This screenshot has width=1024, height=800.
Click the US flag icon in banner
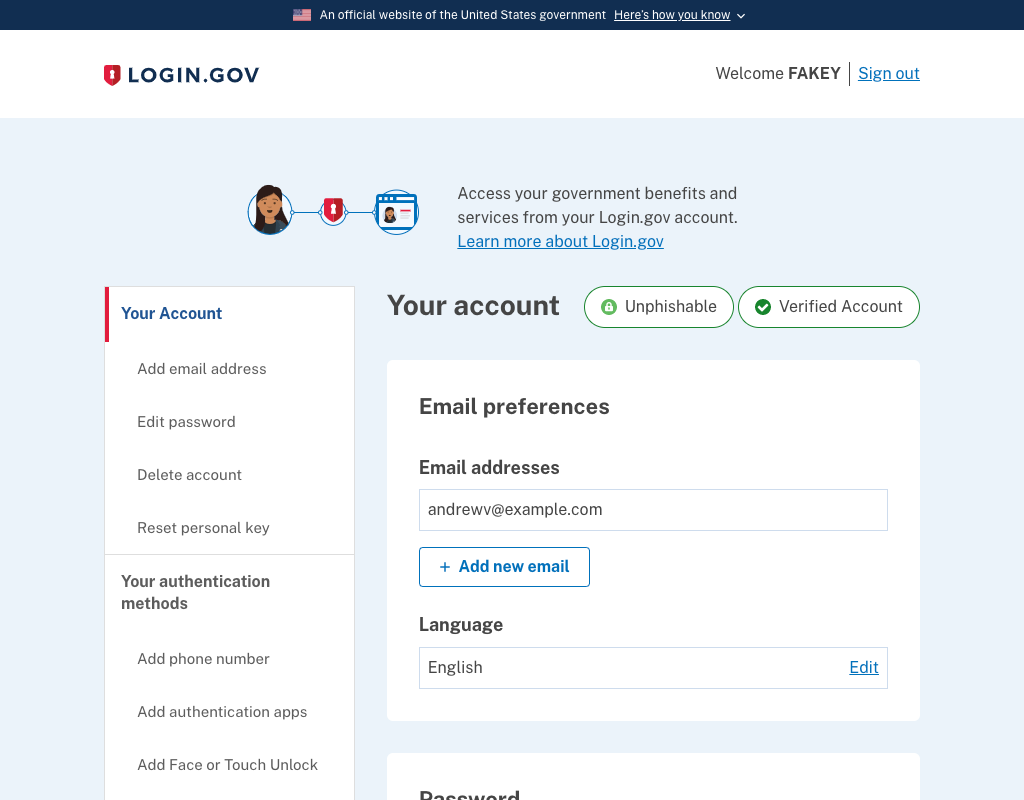[x=302, y=15]
